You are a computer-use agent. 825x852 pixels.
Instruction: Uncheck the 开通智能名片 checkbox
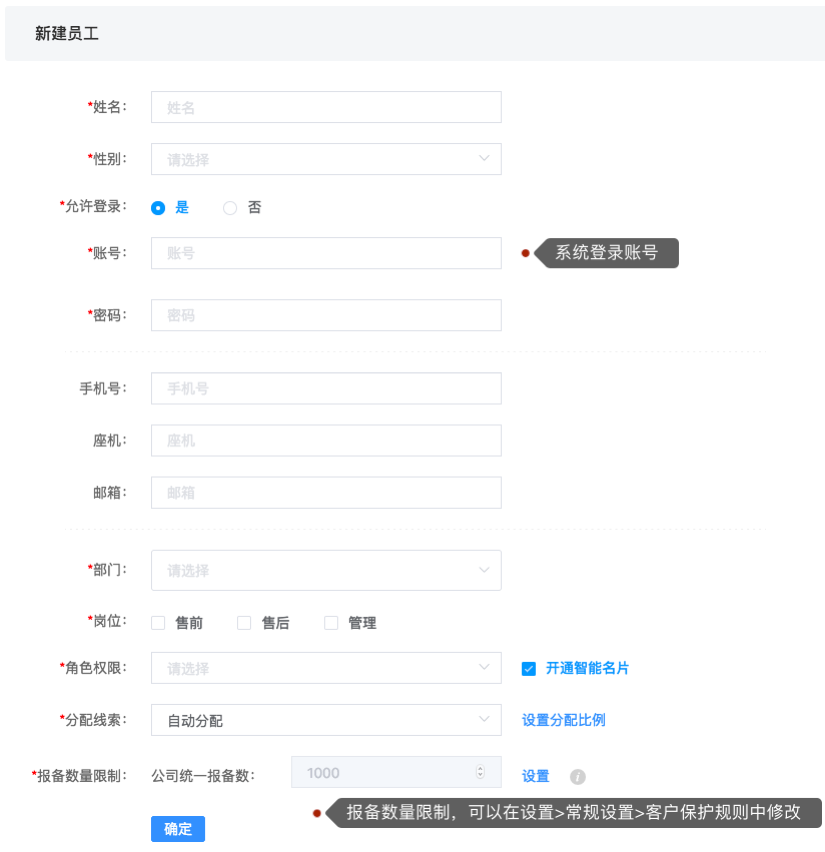(528, 668)
